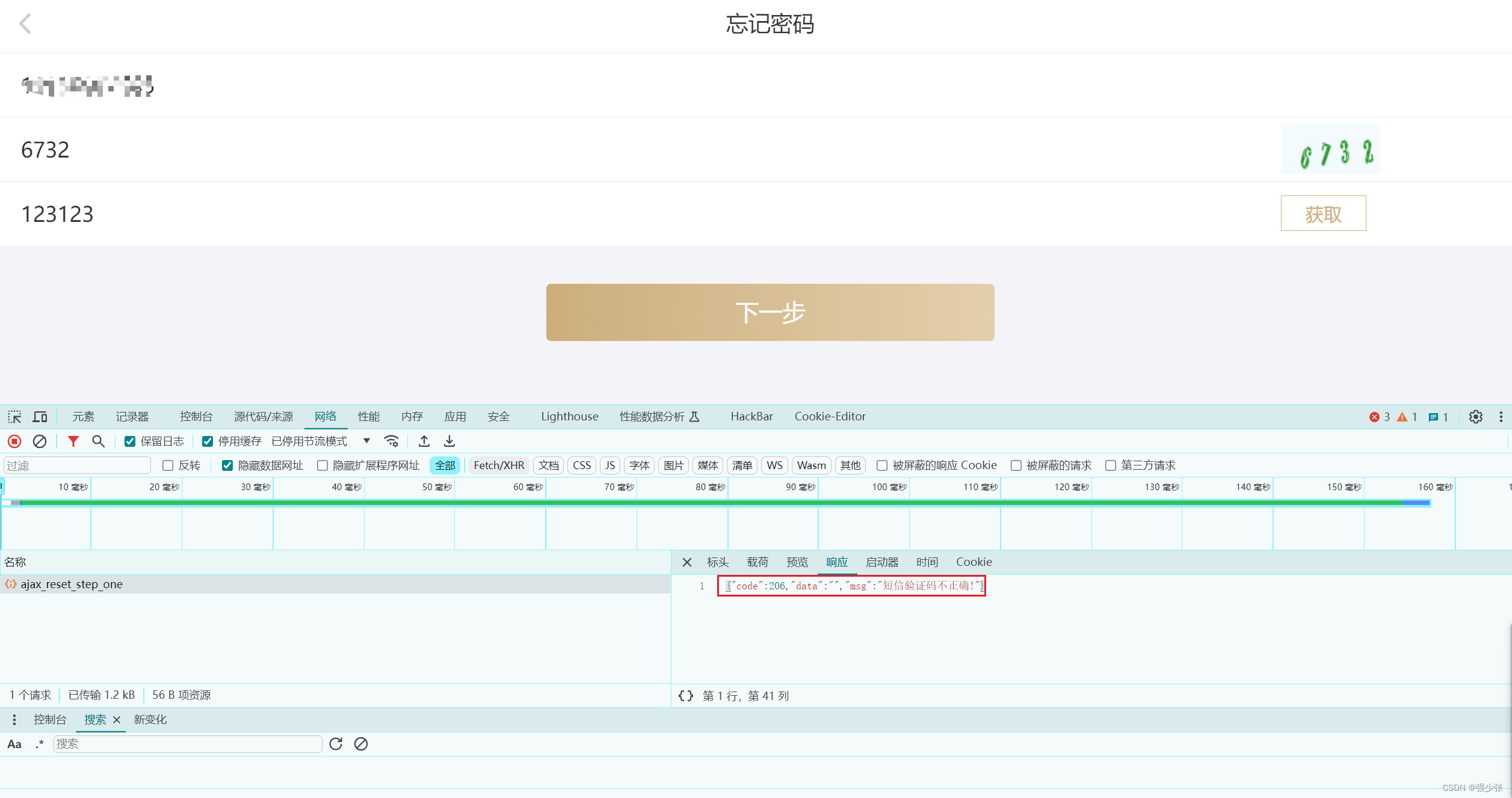This screenshot has height=798, width=1512.
Task: Click 获取 button to get verification code
Action: (1323, 214)
